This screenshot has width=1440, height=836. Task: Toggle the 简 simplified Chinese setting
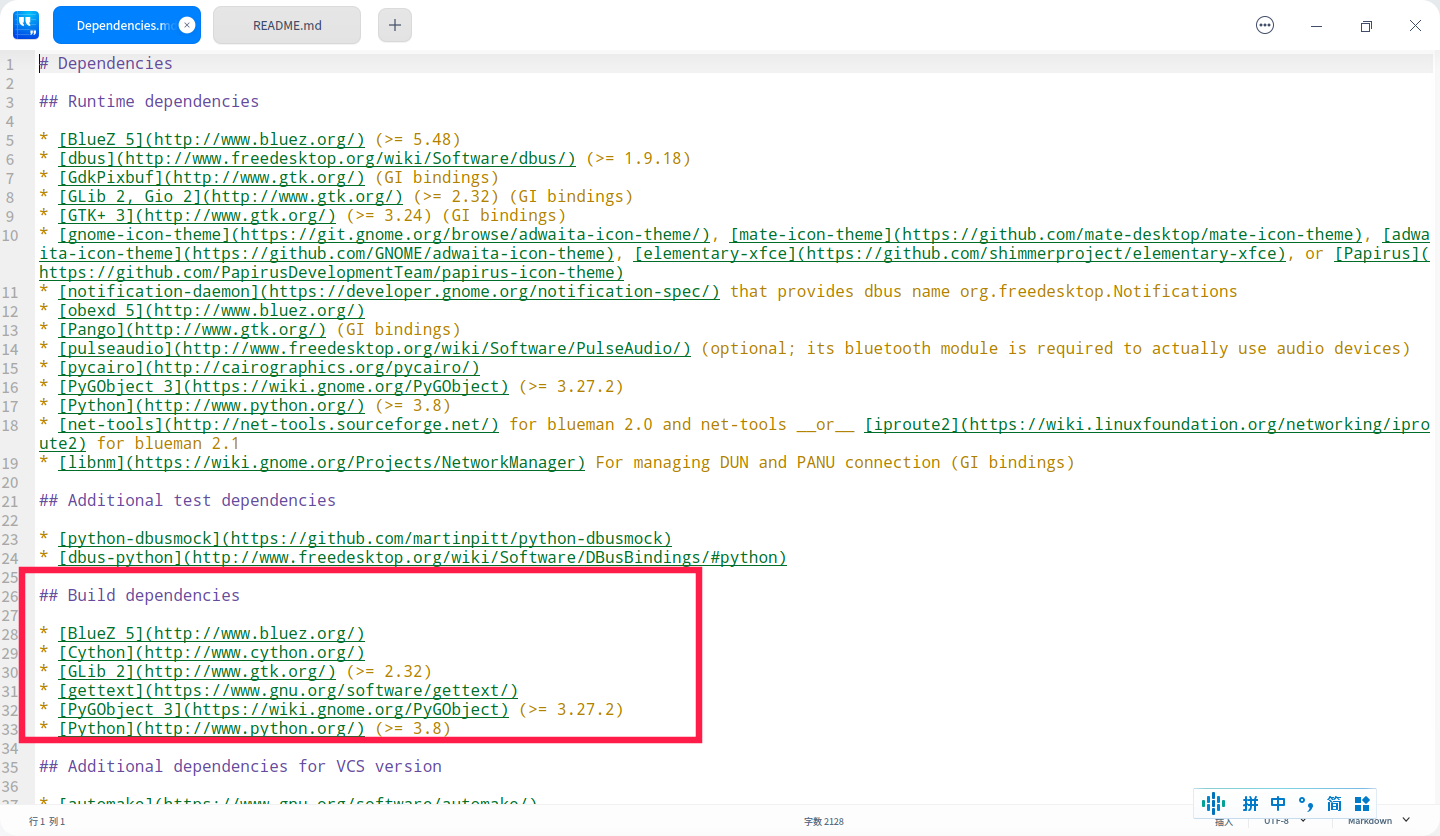tap(1334, 803)
